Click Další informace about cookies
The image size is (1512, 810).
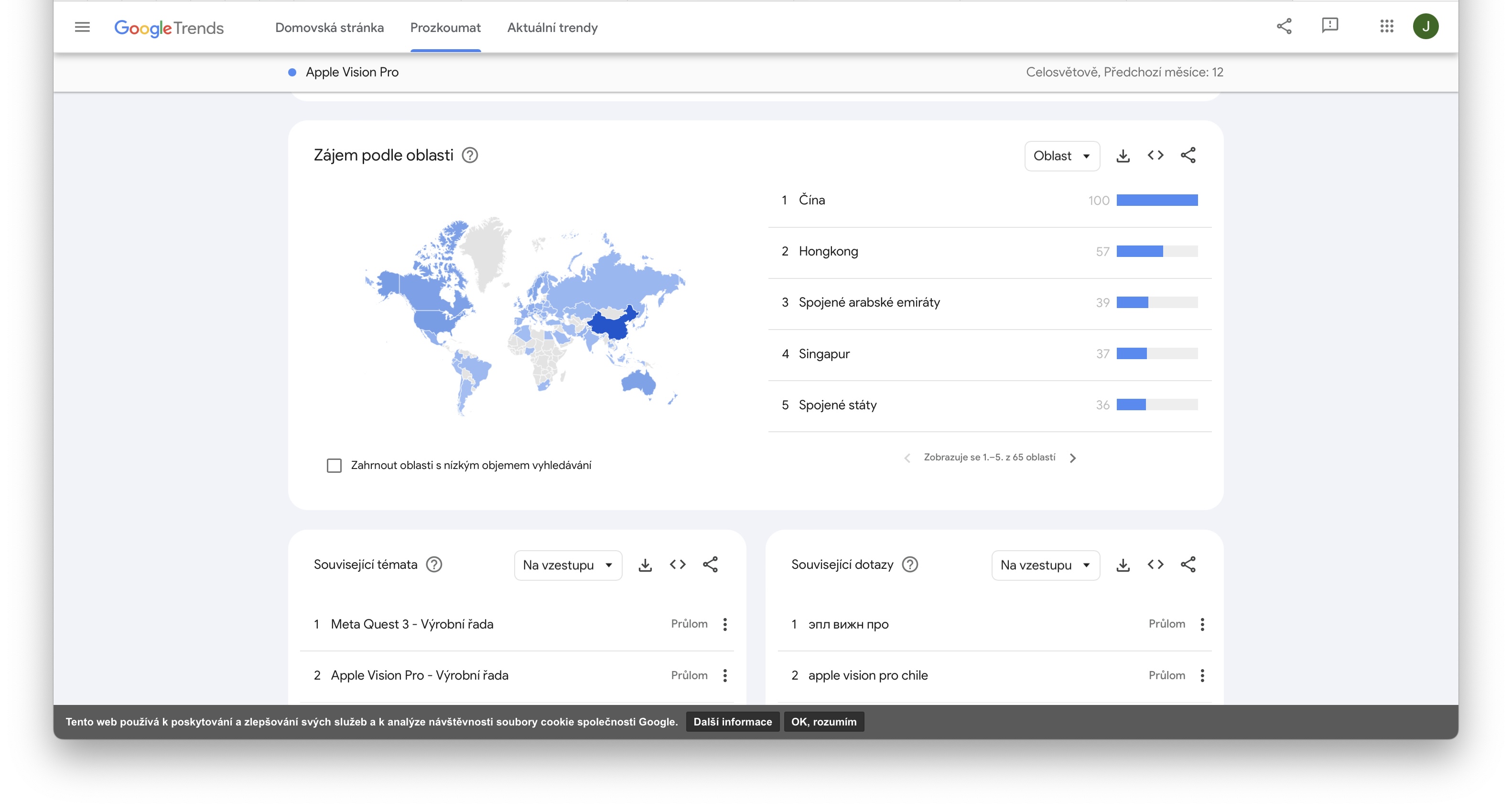click(732, 722)
